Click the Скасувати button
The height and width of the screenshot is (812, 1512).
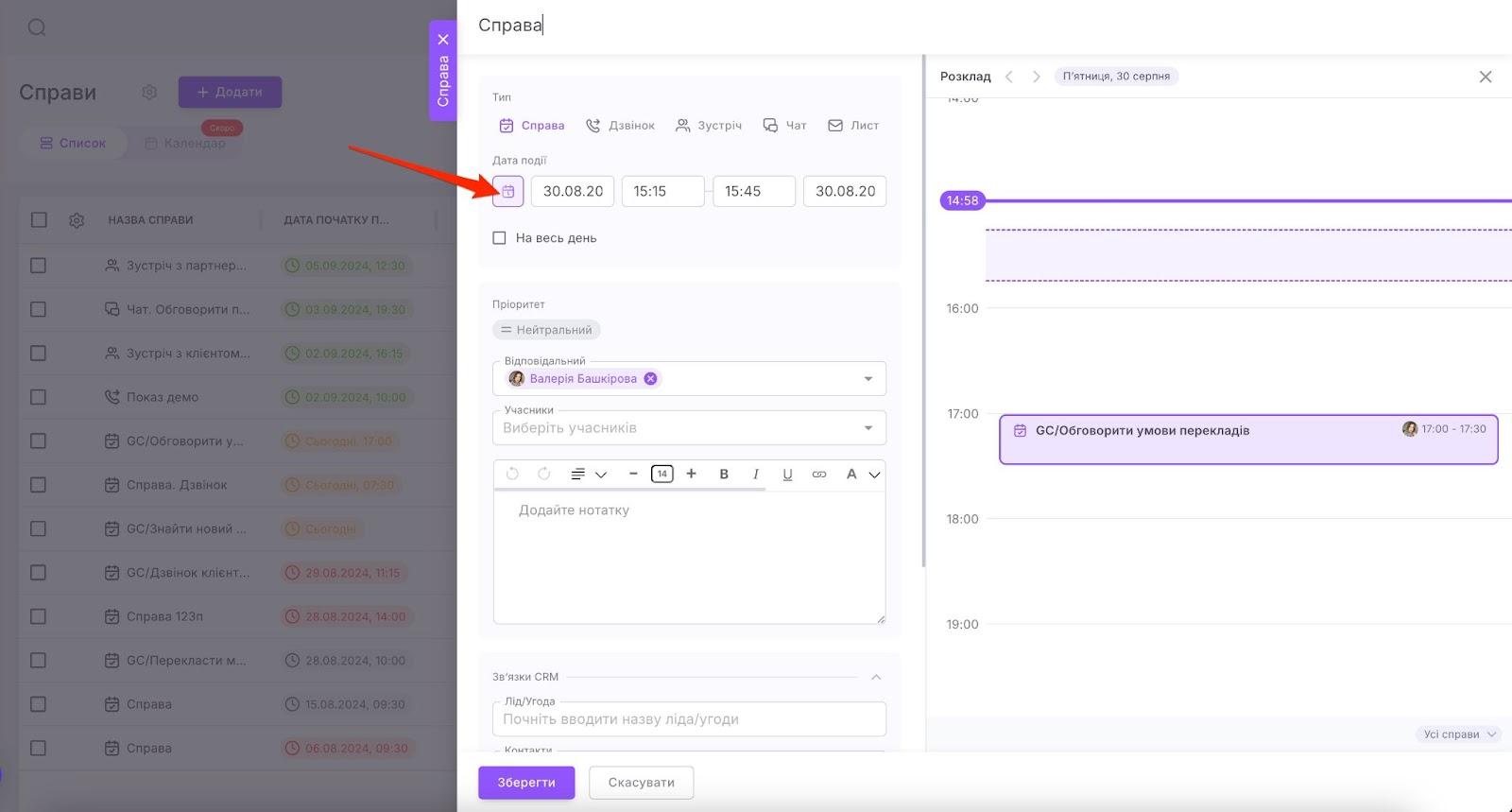(x=642, y=783)
